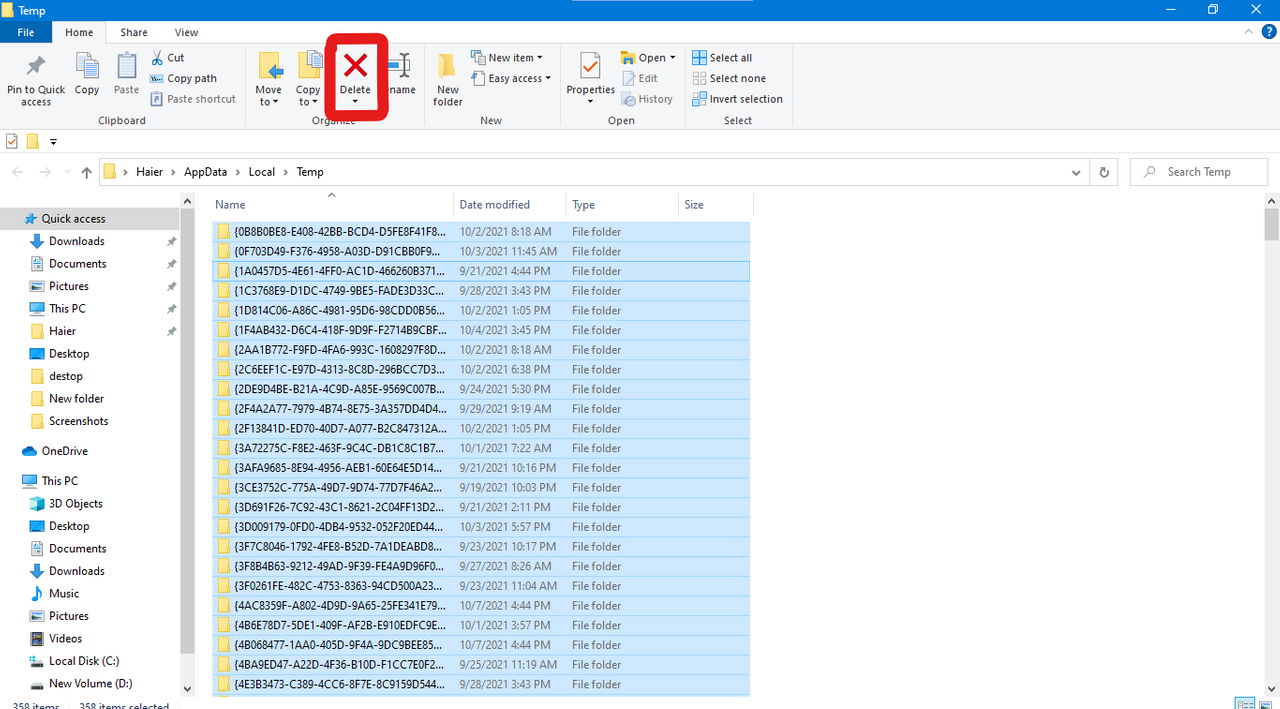Click the Search Temp input field
The width and height of the screenshot is (1280, 709).
point(1199,172)
